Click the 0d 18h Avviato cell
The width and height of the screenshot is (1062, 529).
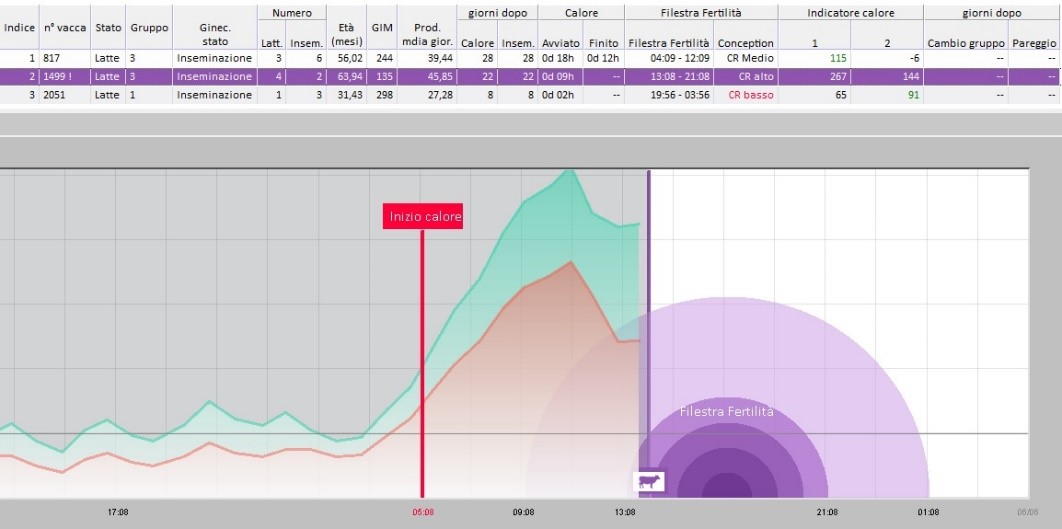click(x=558, y=58)
